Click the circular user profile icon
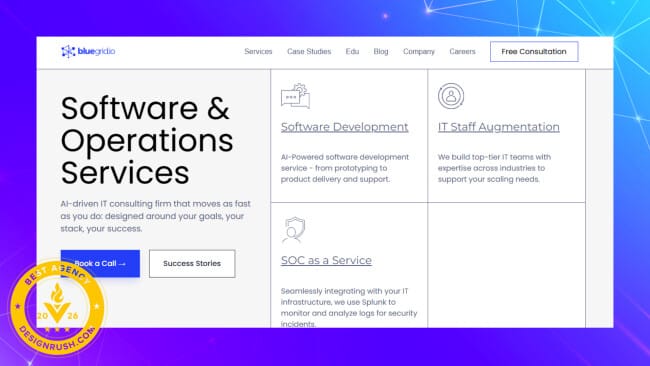650x366 pixels. (451, 96)
